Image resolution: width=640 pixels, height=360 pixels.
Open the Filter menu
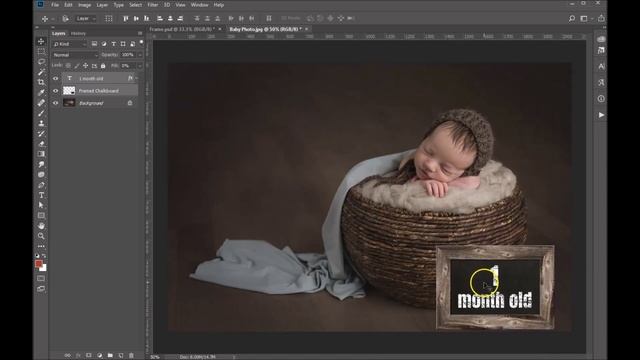pos(153,5)
